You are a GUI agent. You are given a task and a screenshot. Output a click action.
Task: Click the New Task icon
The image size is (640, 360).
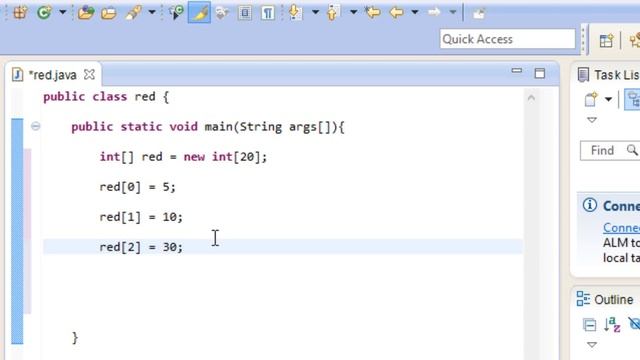point(591,99)
